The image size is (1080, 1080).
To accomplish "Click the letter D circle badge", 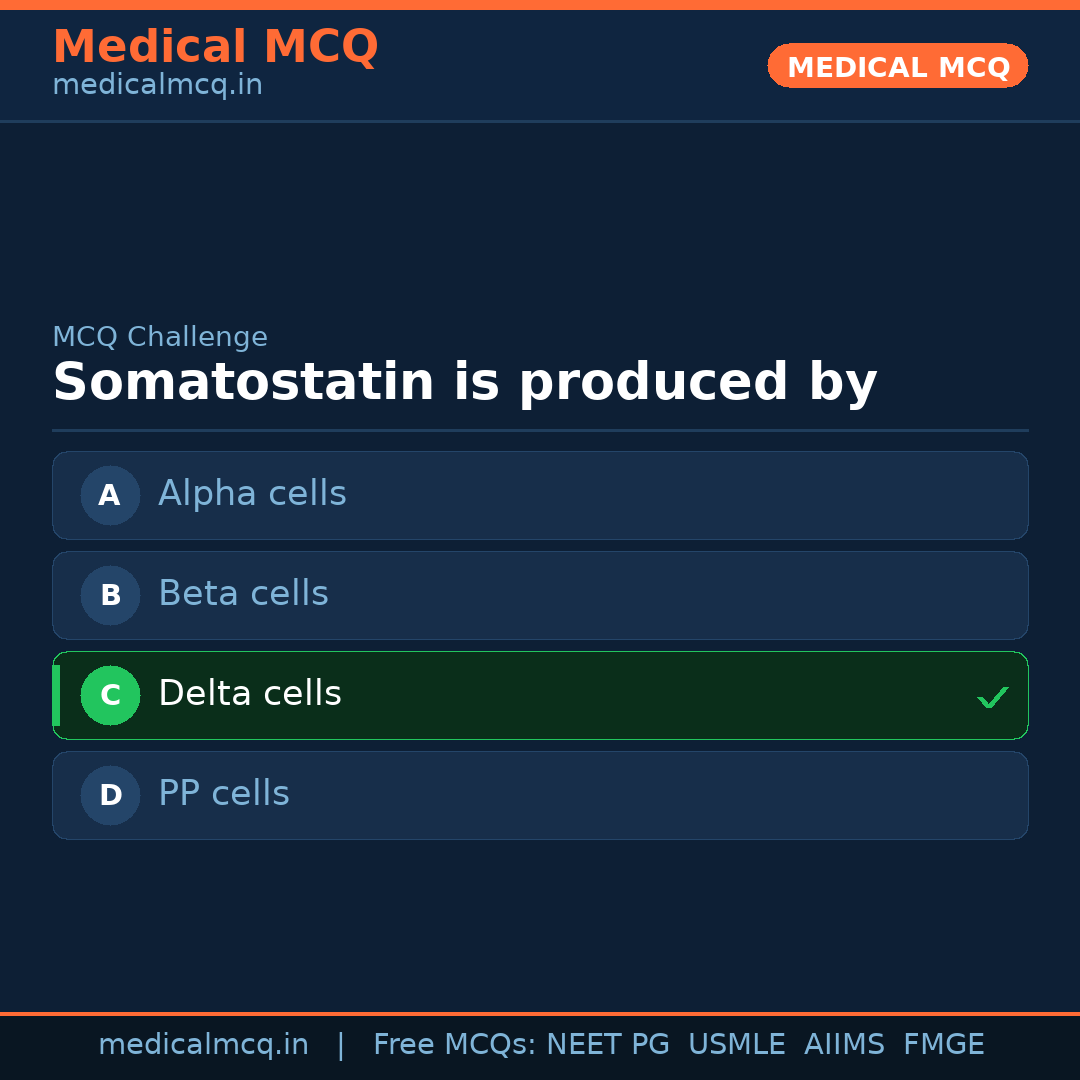I will click(110, 795).
